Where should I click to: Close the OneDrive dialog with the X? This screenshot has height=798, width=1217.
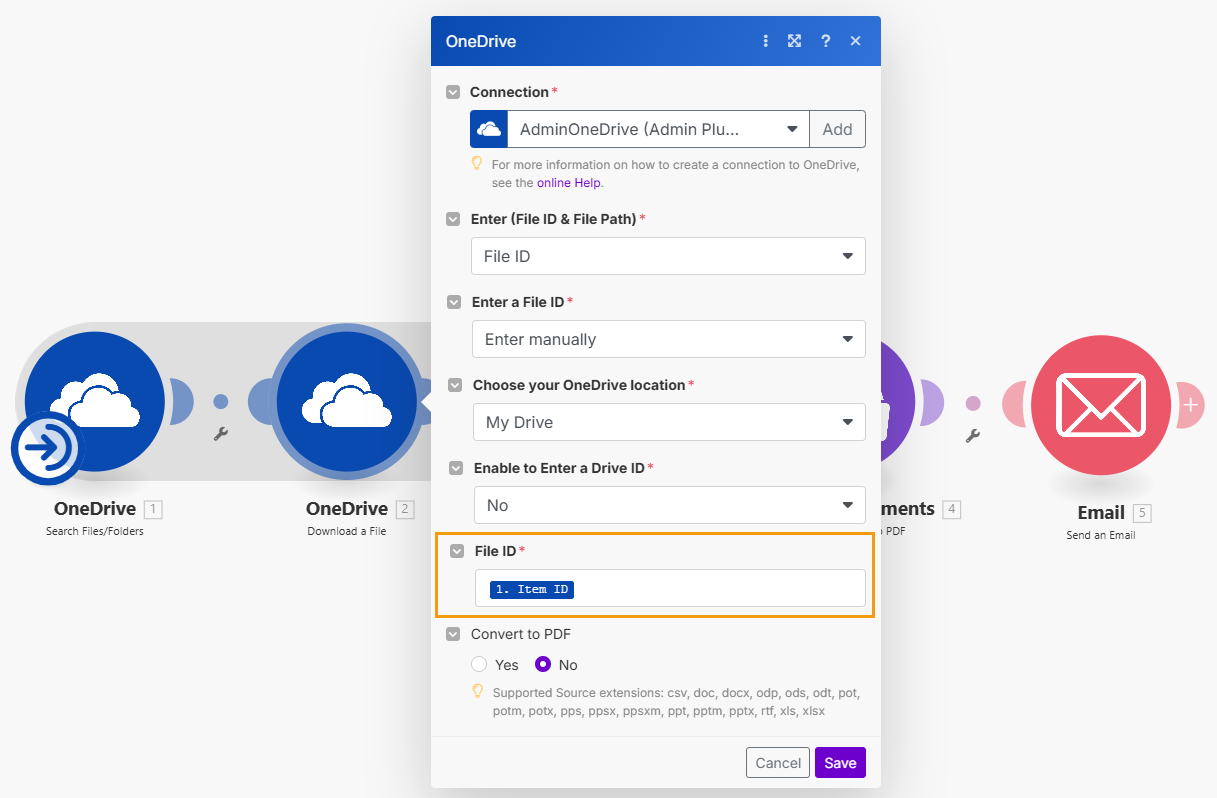point(855,41)
